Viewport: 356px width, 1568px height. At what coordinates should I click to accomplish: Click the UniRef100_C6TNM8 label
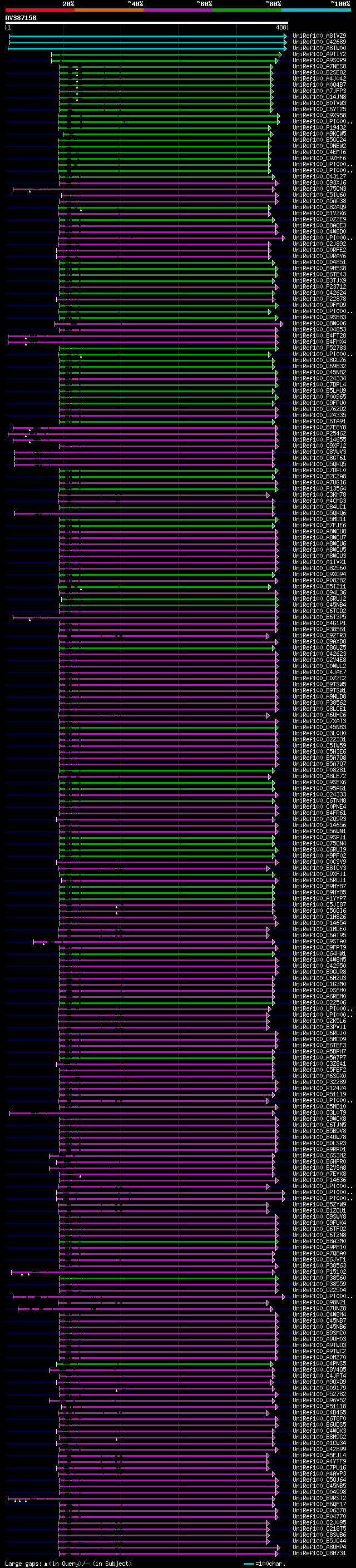(x=319, y=800)
